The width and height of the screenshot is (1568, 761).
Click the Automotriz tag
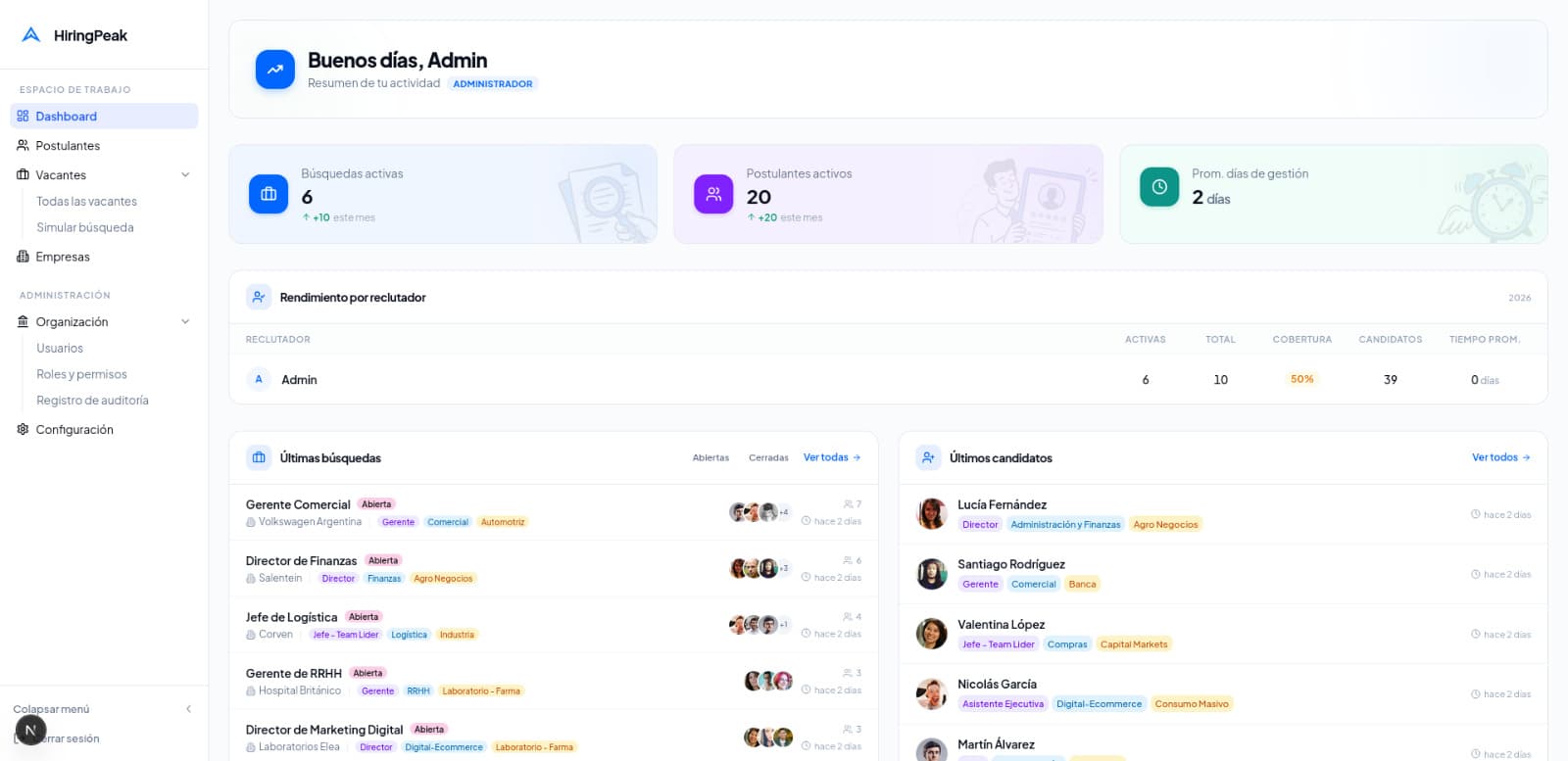[x=503, y=522]
